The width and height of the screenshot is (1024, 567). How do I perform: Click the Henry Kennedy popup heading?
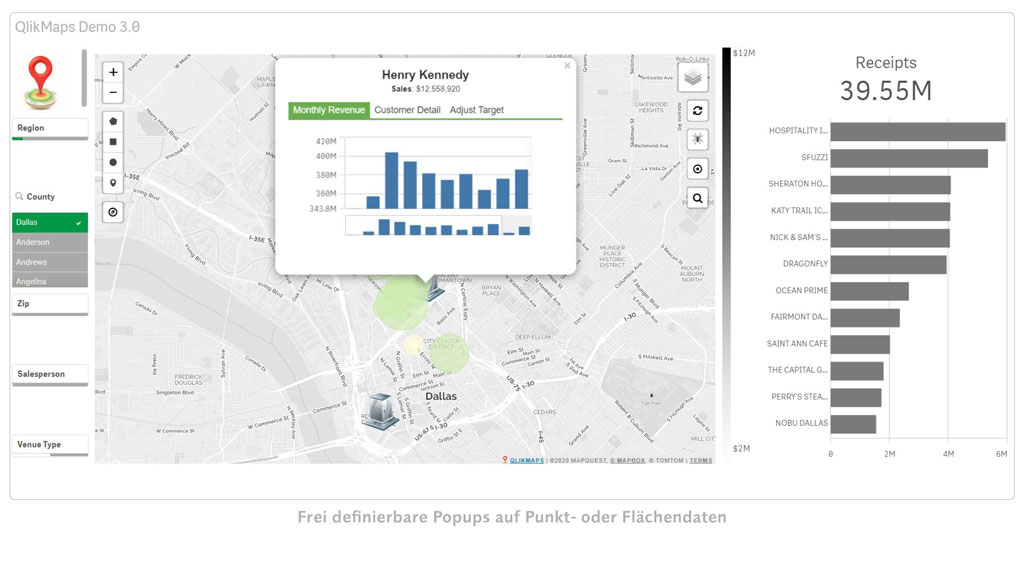point(425,74)
